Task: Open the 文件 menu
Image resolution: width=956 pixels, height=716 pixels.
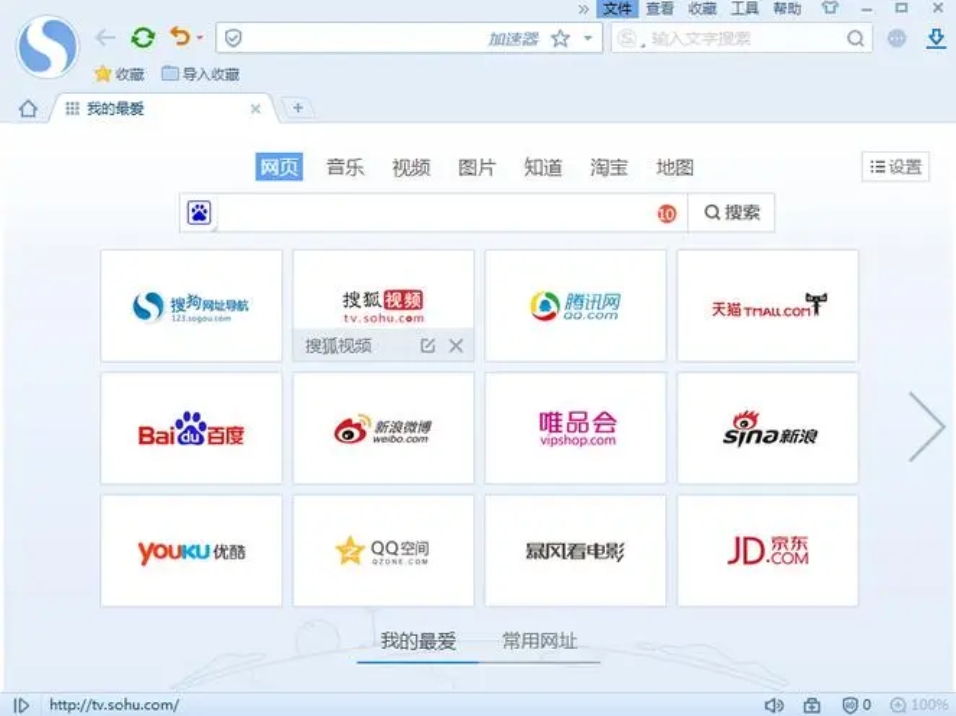Action: click(618, 9)
